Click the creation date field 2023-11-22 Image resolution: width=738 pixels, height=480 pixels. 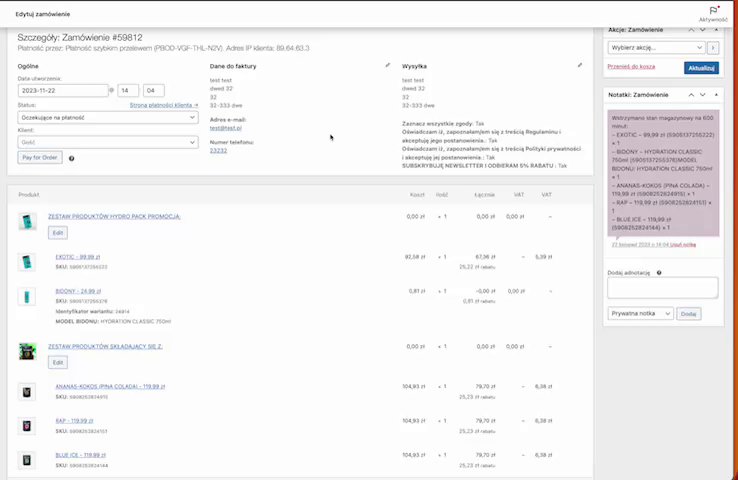[63, 90]
